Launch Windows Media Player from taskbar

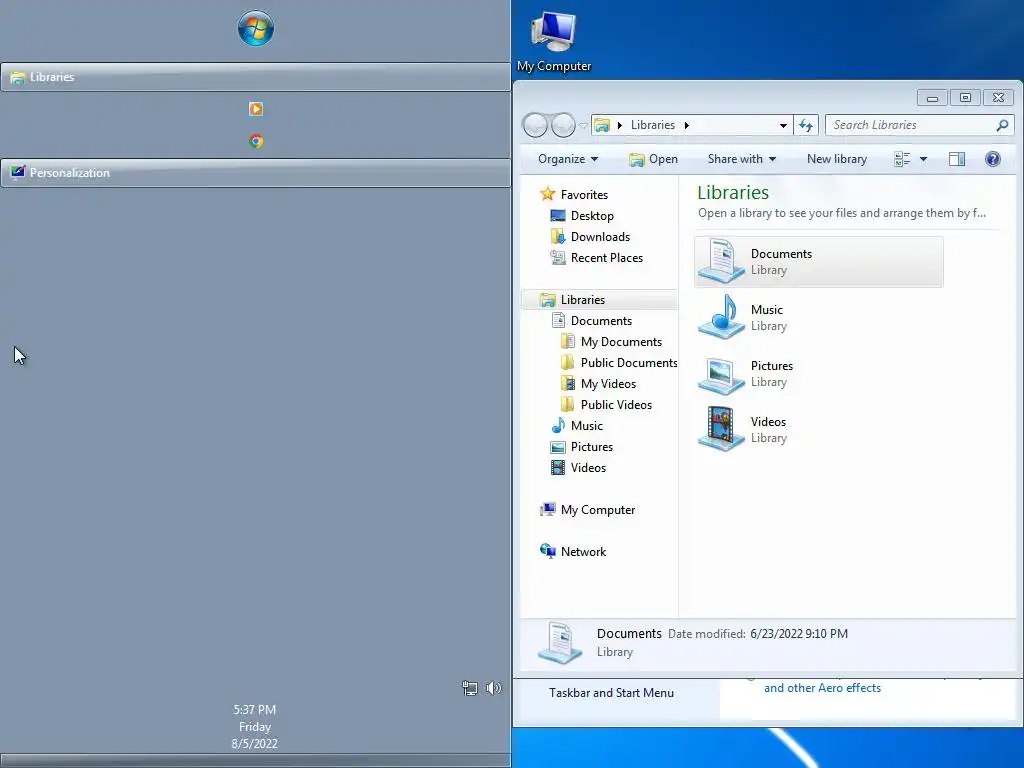pos(255,109)
